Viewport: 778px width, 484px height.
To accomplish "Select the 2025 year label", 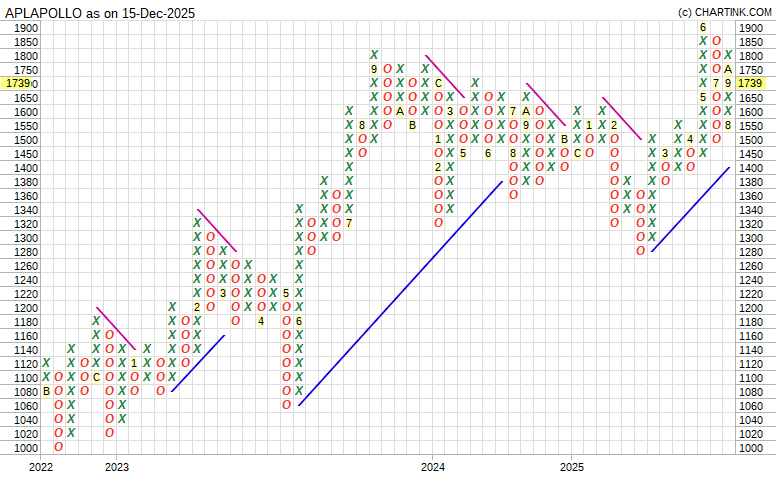I will [x=572, y=467].
